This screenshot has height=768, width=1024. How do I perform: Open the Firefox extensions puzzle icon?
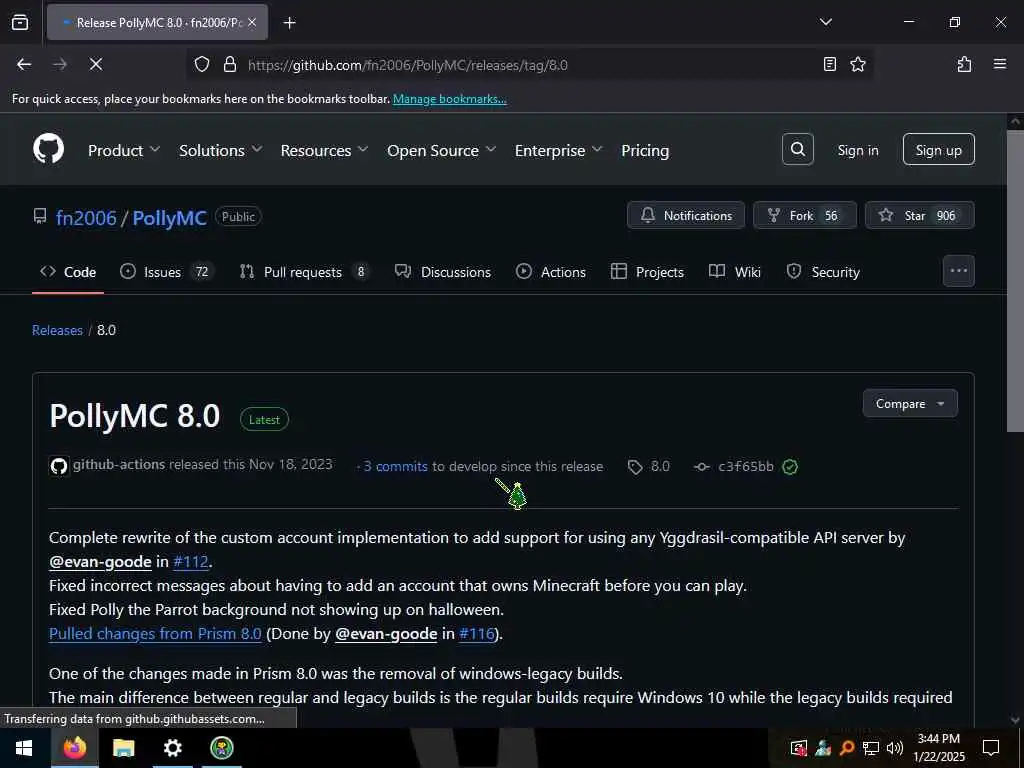point(964,64)
